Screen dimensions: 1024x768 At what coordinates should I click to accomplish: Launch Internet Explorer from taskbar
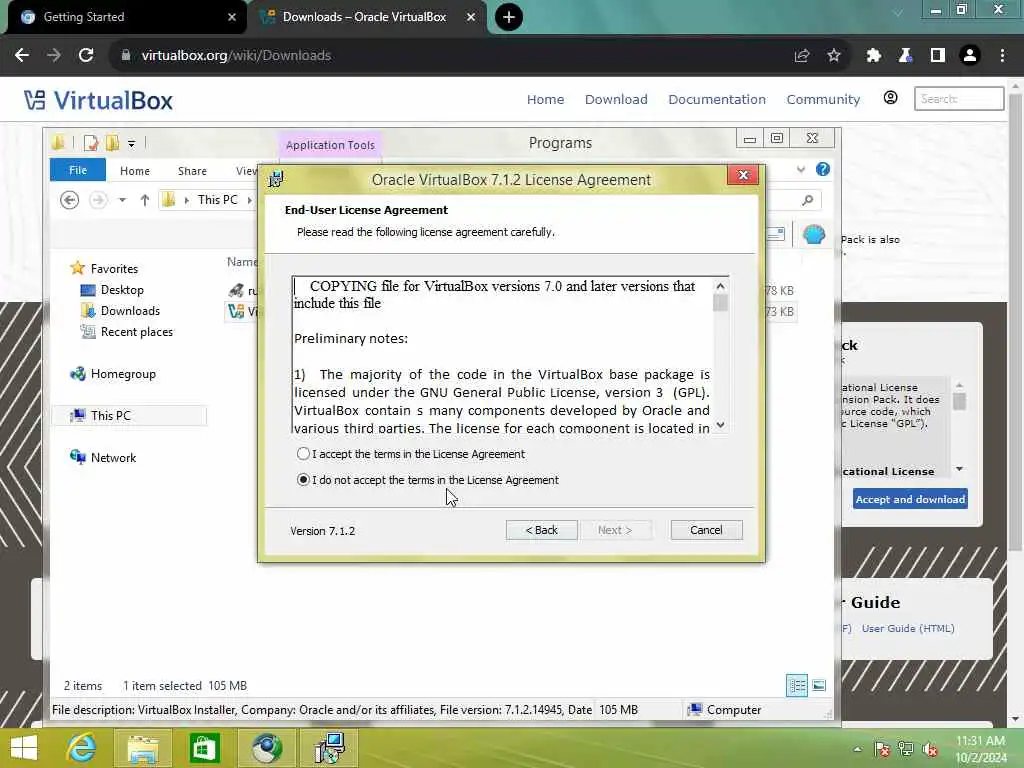coord(82,748)
